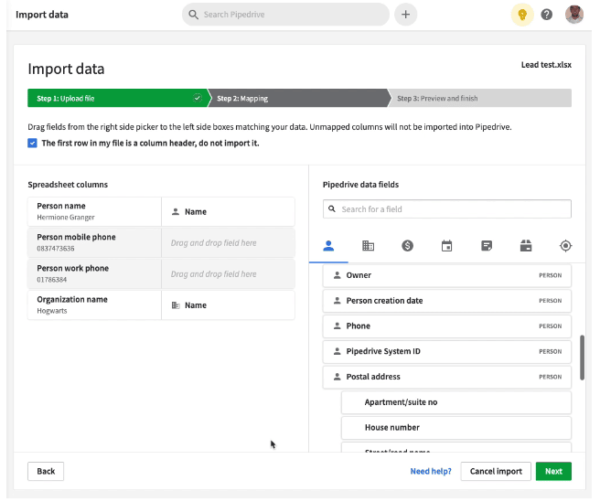Click the Hogwarts sample value

(x=52, y=311)
